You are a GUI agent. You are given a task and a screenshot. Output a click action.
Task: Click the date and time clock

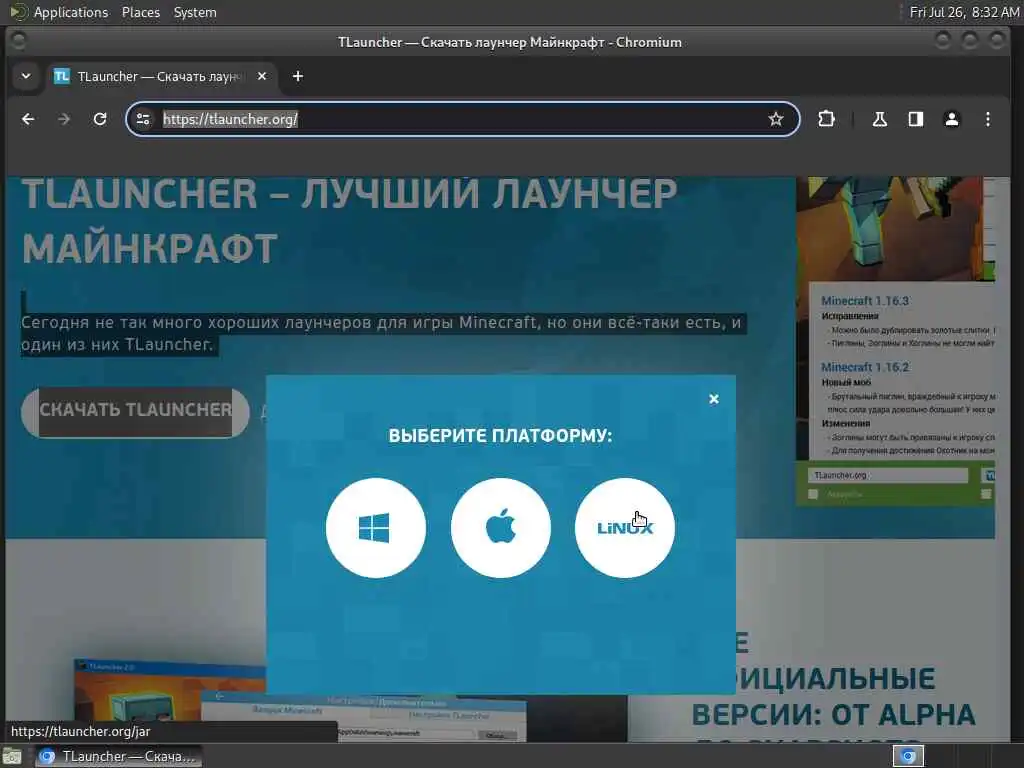964,12
